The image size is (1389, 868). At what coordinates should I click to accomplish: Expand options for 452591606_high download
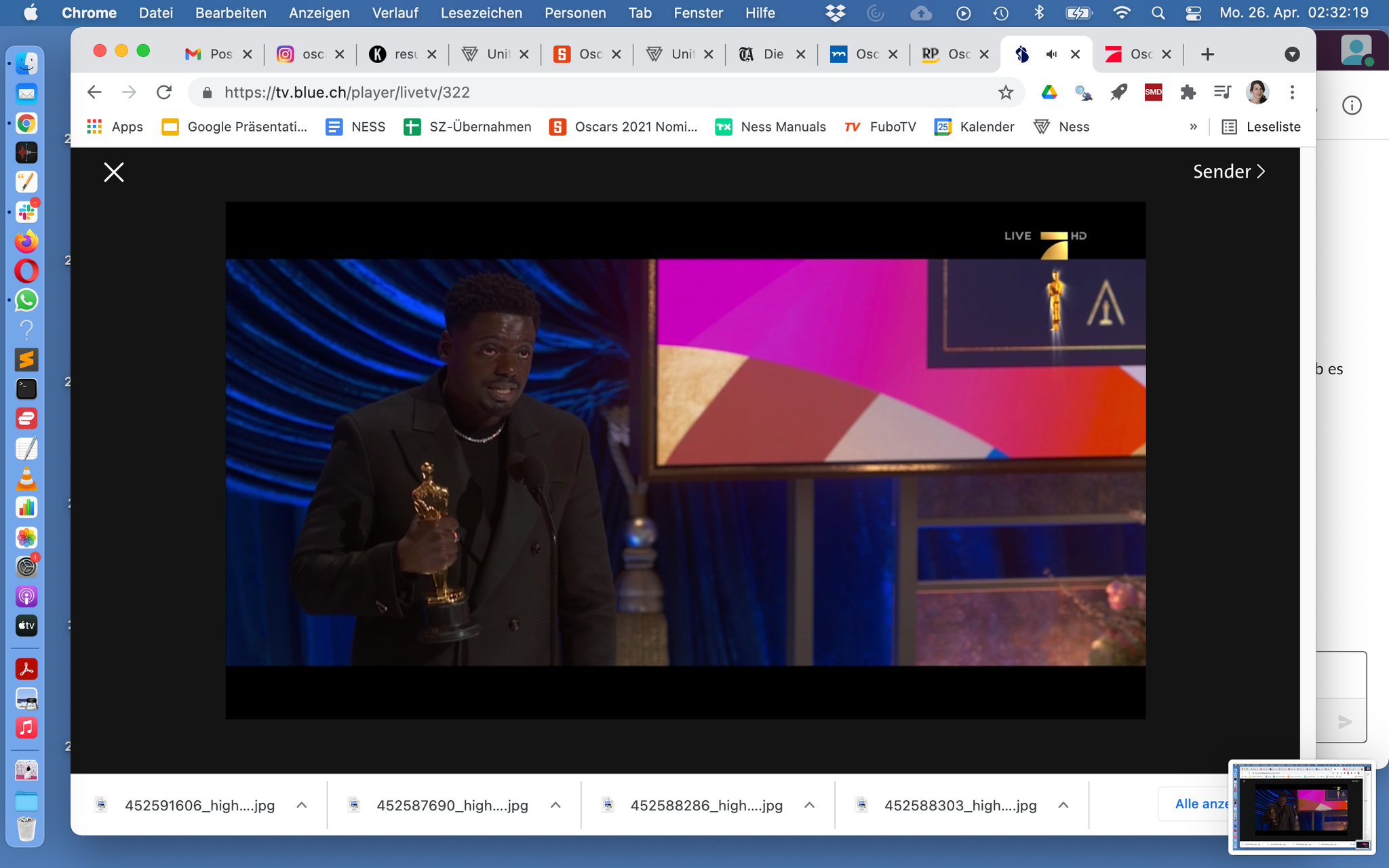point(302,805)
